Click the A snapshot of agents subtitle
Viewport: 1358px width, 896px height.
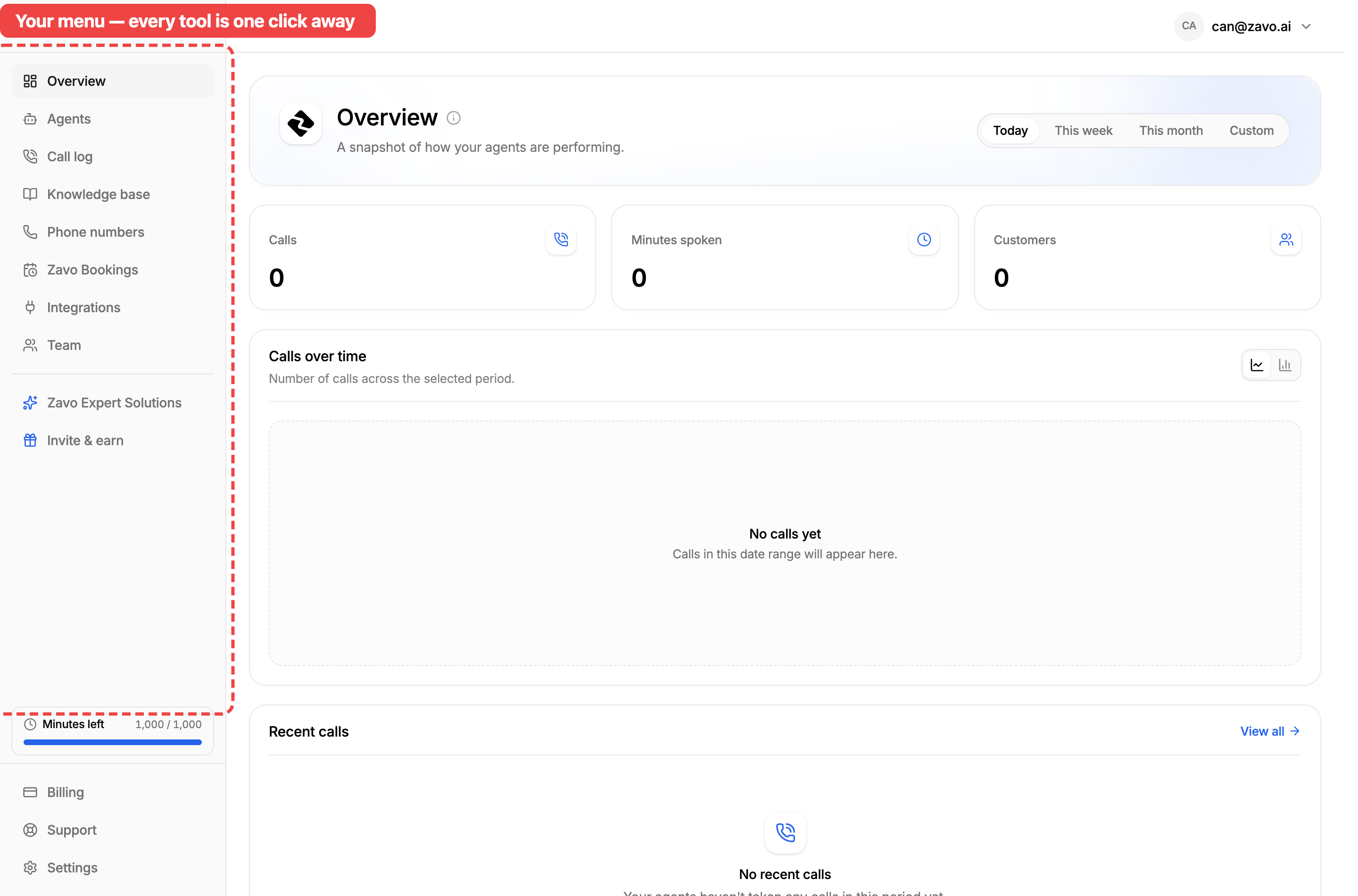click(480, 148)
